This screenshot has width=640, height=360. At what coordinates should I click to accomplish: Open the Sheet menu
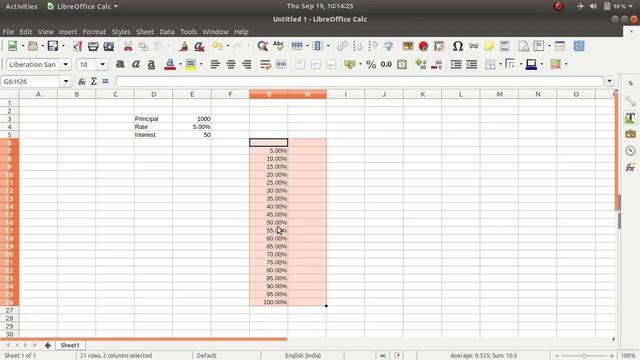[x=145, y=31]
